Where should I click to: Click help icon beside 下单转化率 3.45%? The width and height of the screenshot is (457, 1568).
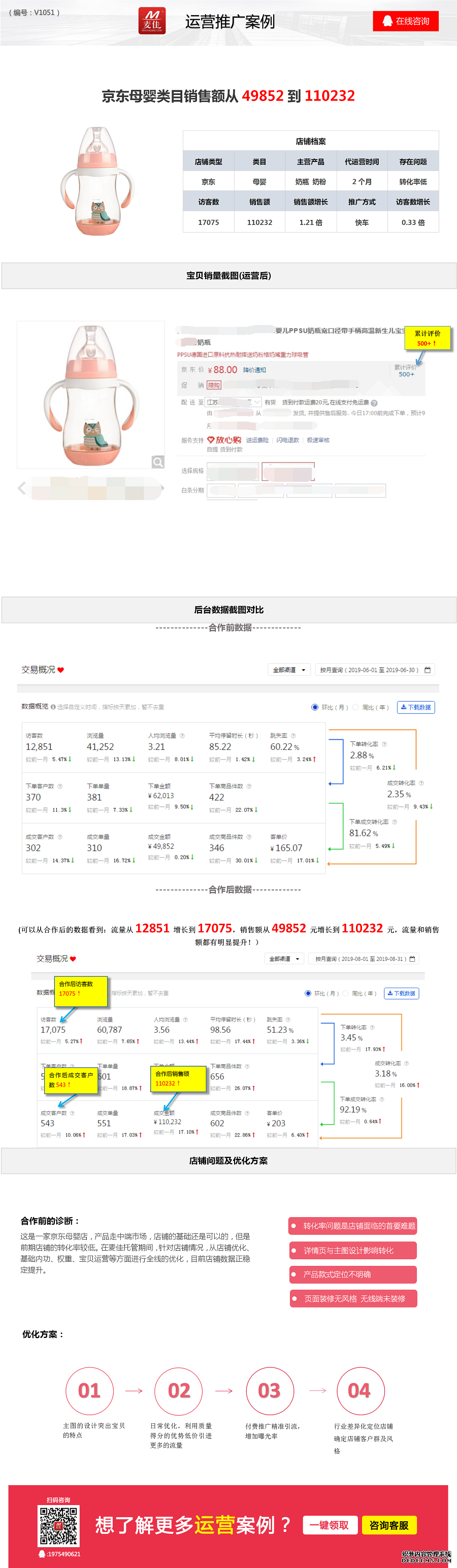point(372,1028)
